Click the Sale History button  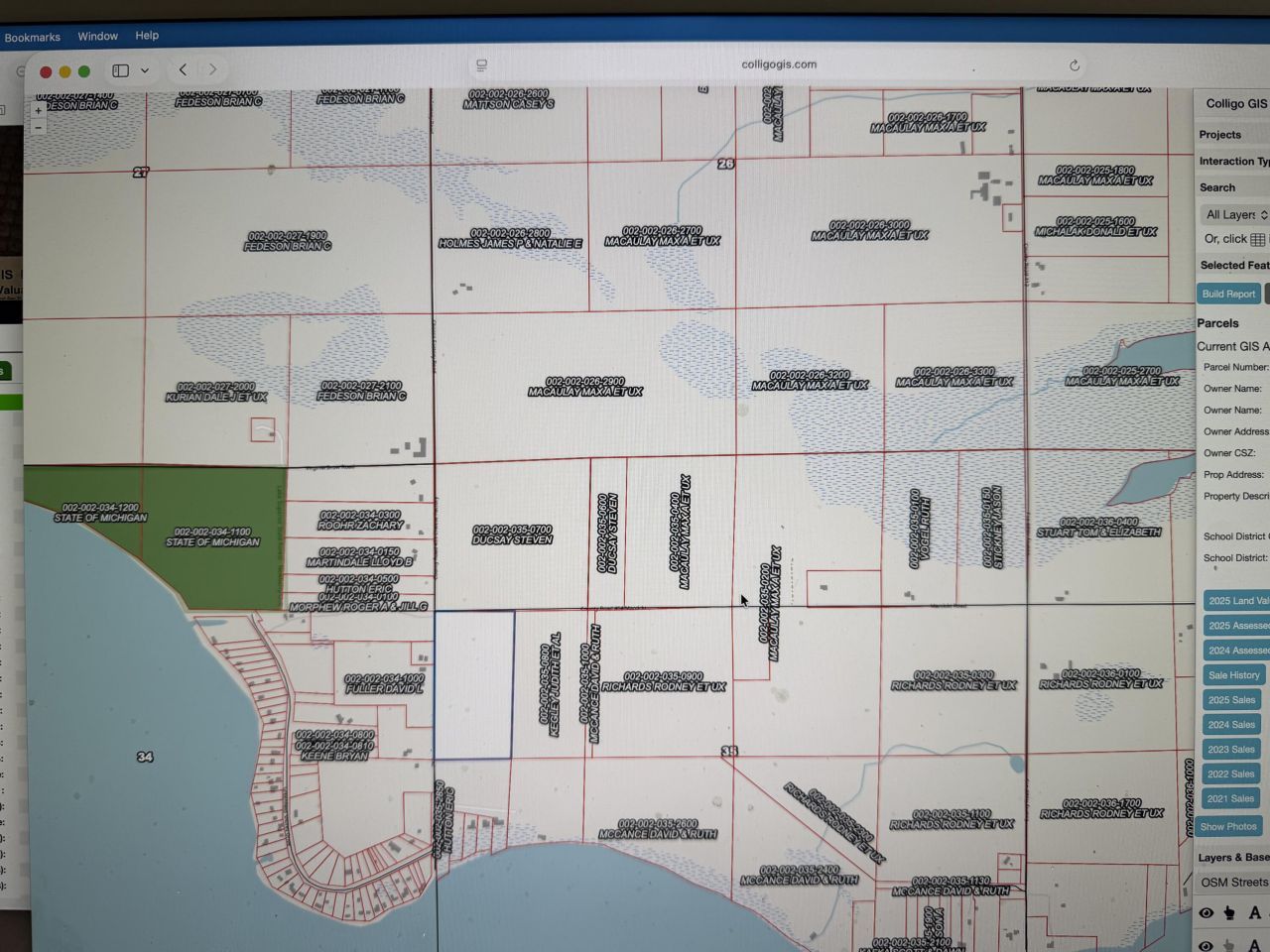pos(1233,675)
